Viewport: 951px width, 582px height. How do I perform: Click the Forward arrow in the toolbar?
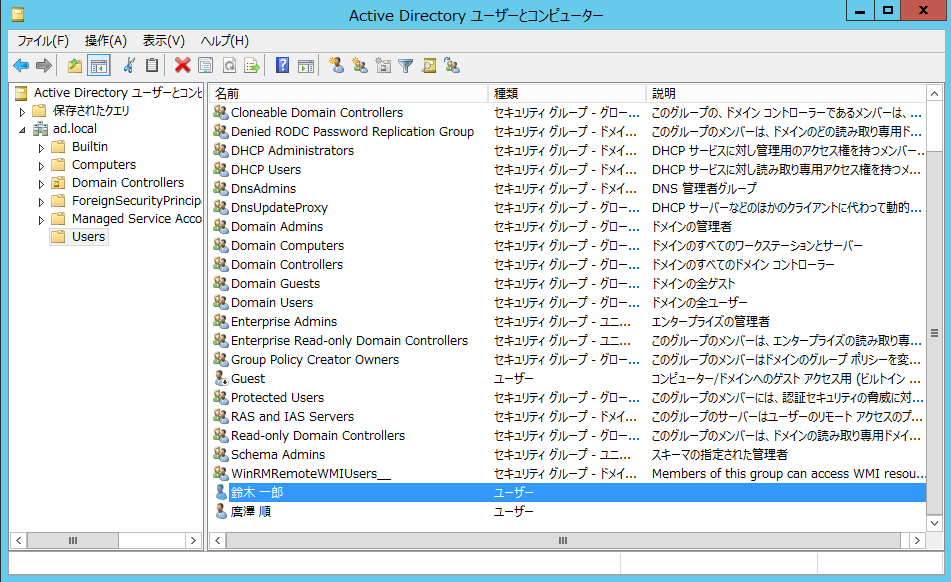44,65
